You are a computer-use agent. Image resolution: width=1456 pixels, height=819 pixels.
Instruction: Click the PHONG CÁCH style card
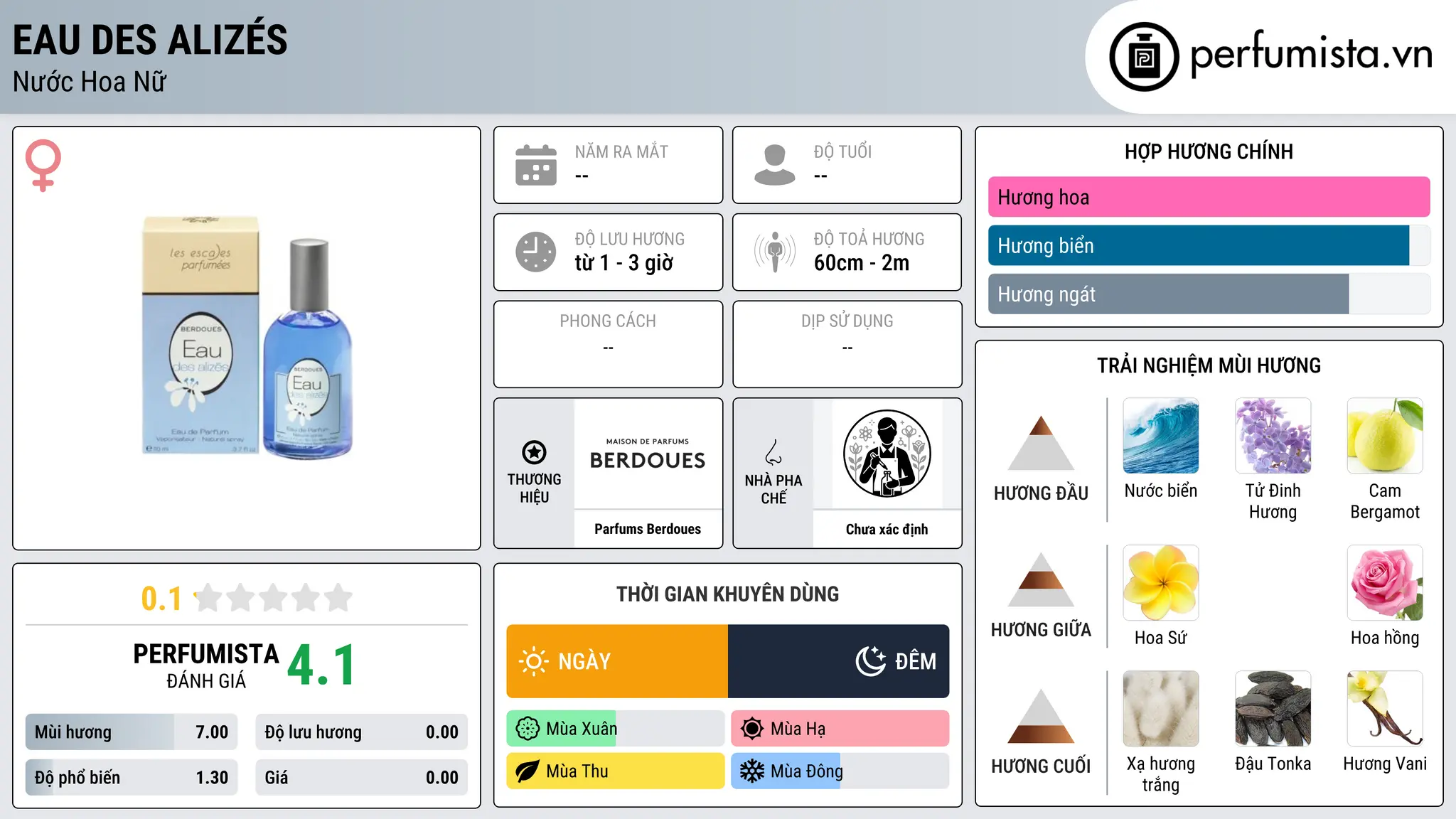pos(608,344)
